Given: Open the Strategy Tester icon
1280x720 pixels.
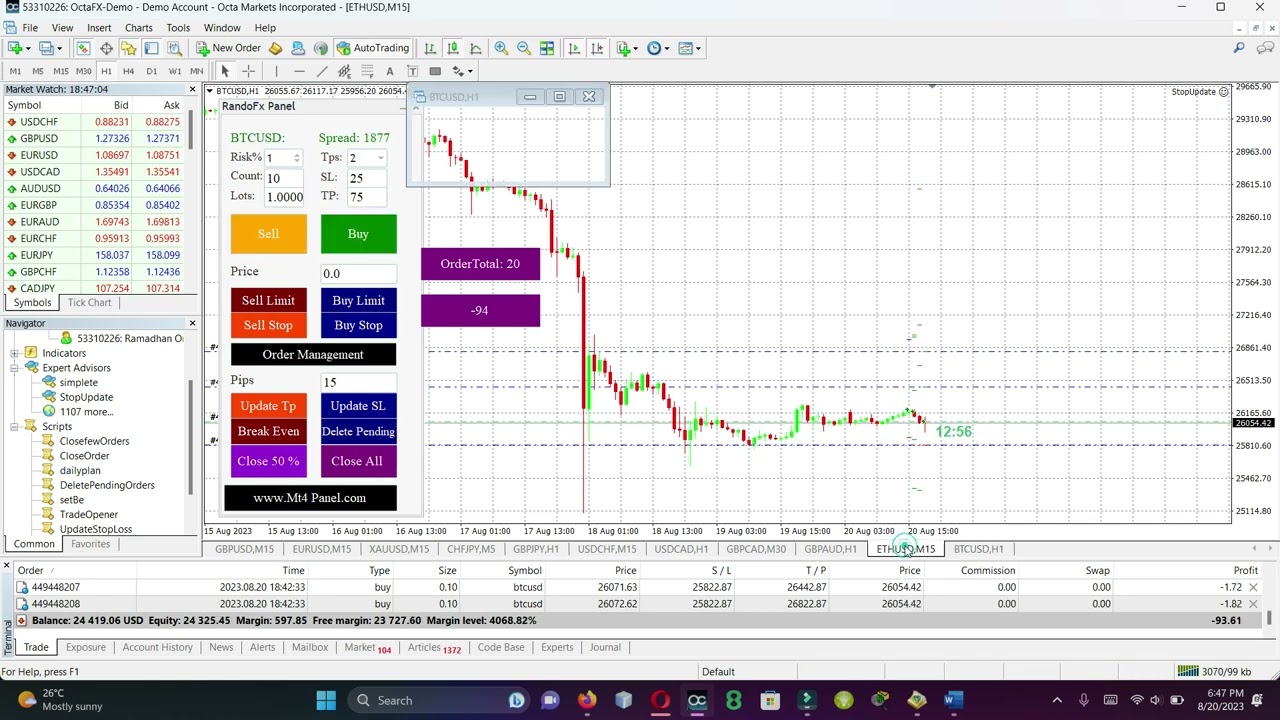Looking at the screenshot, I should pos(174,48).
